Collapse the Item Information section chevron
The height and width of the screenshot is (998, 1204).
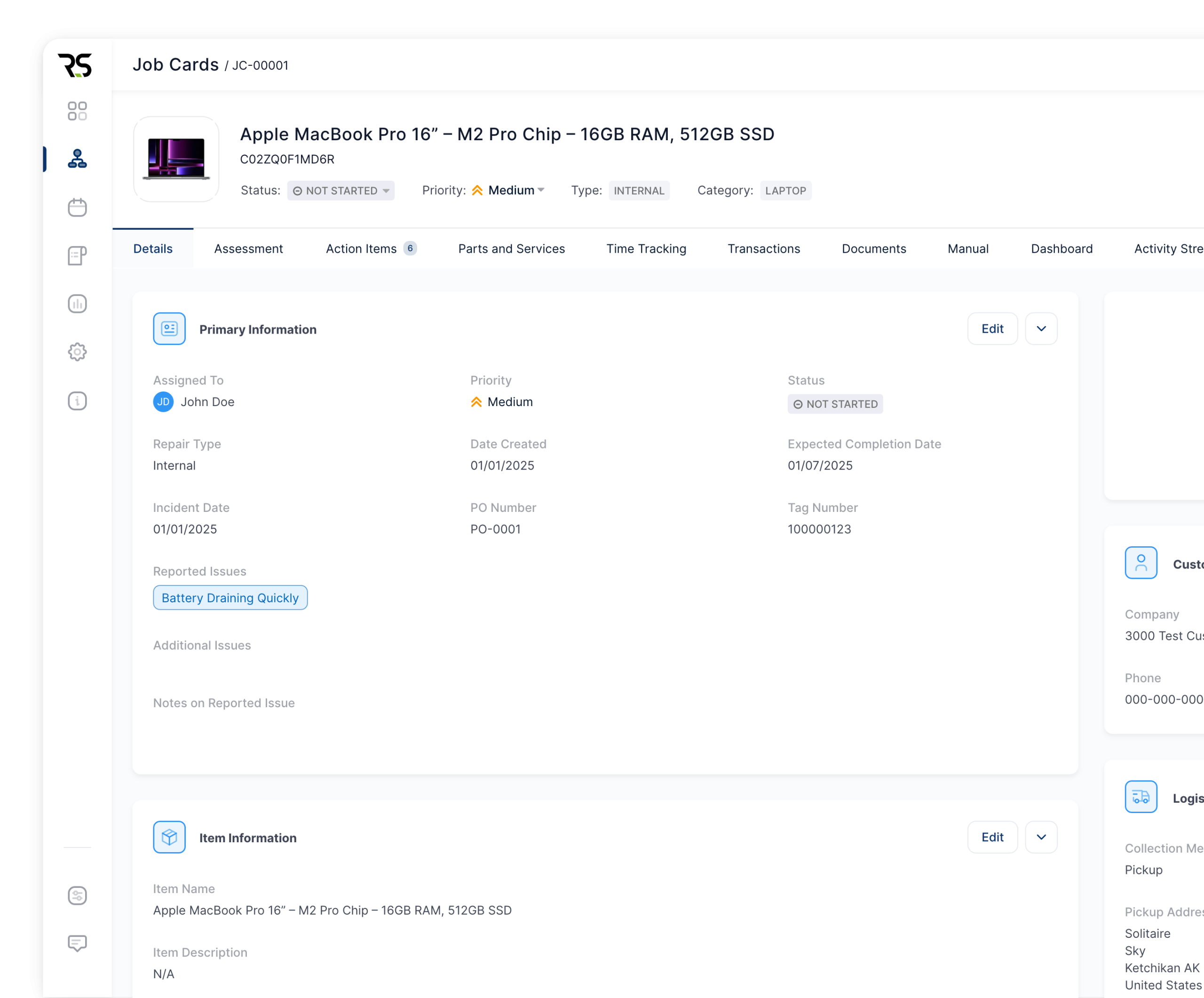(x=1041, y=837)
